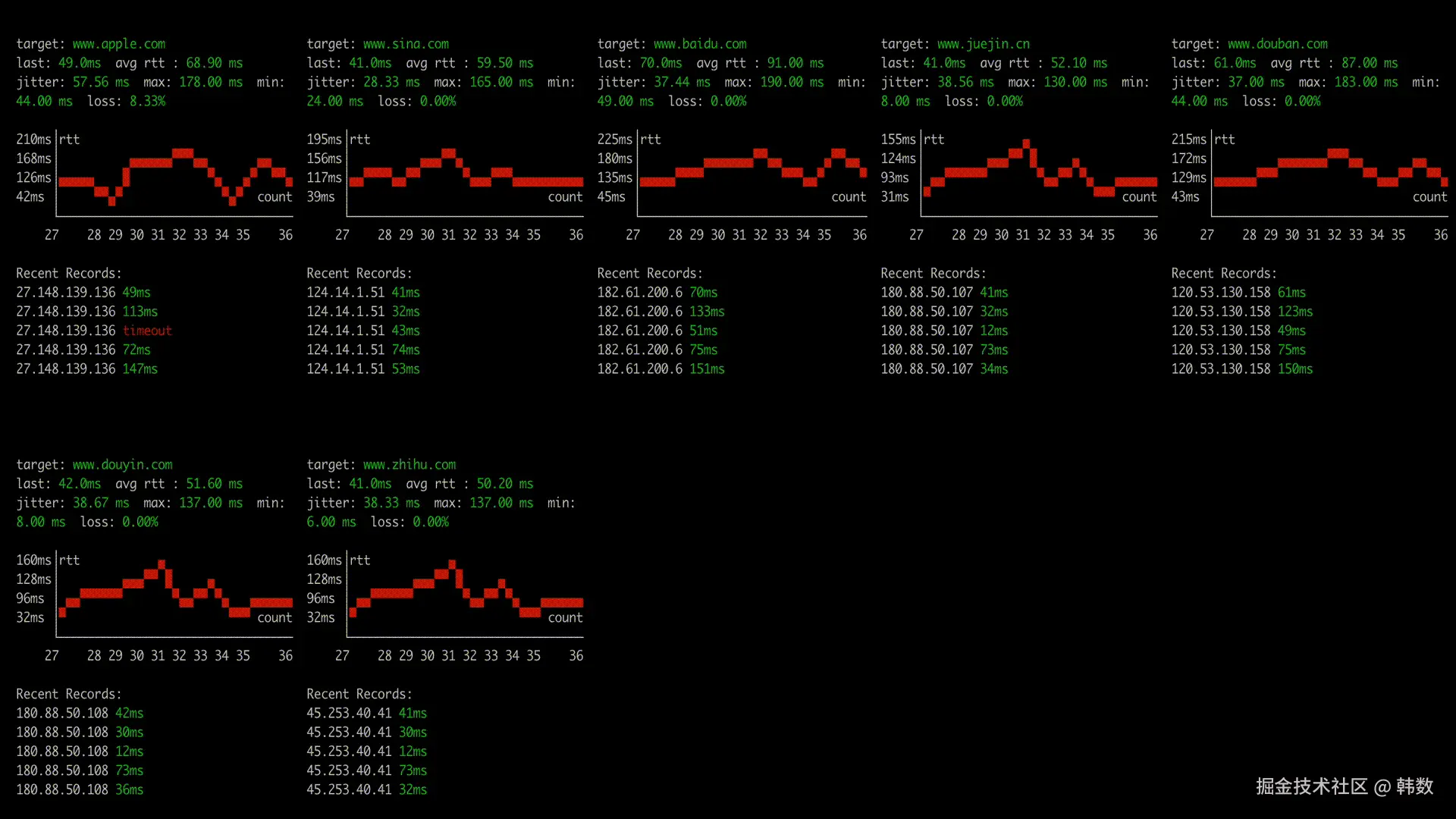This screenshot has width=1456, height=819.
Task: Select the red timeout record for apple.com
Action: point(147,331)
